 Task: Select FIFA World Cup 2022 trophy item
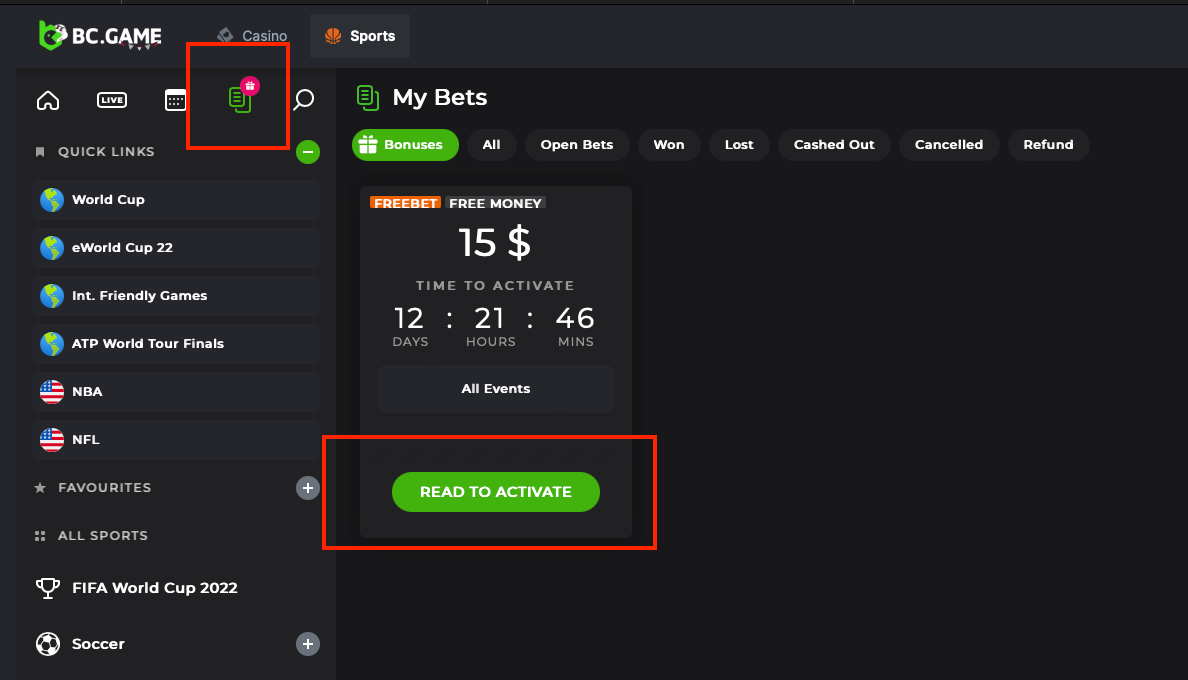(x=154, y=588)
